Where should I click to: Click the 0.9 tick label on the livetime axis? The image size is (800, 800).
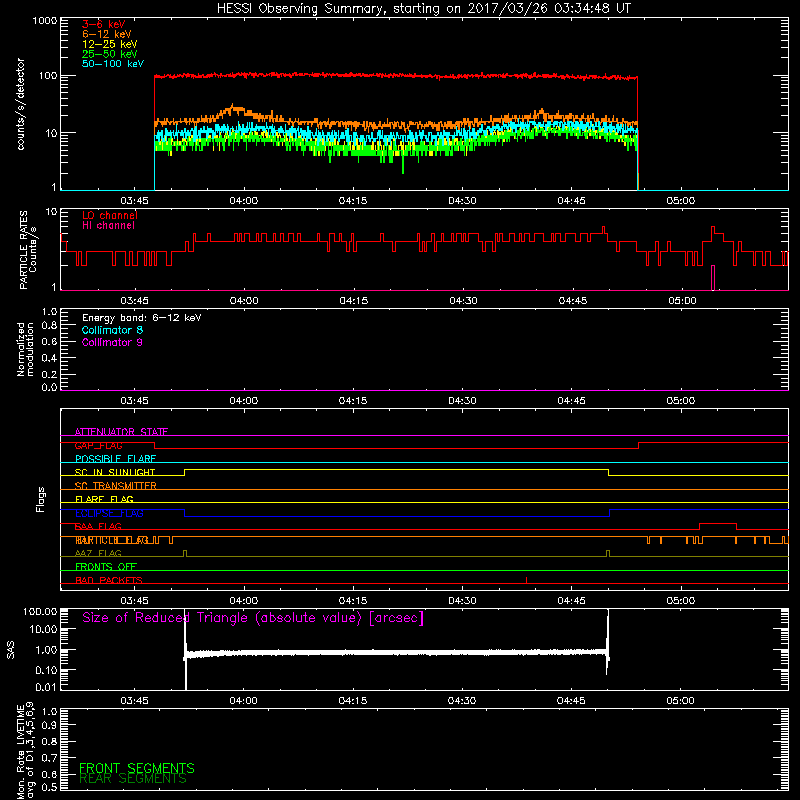pos(49,725)
